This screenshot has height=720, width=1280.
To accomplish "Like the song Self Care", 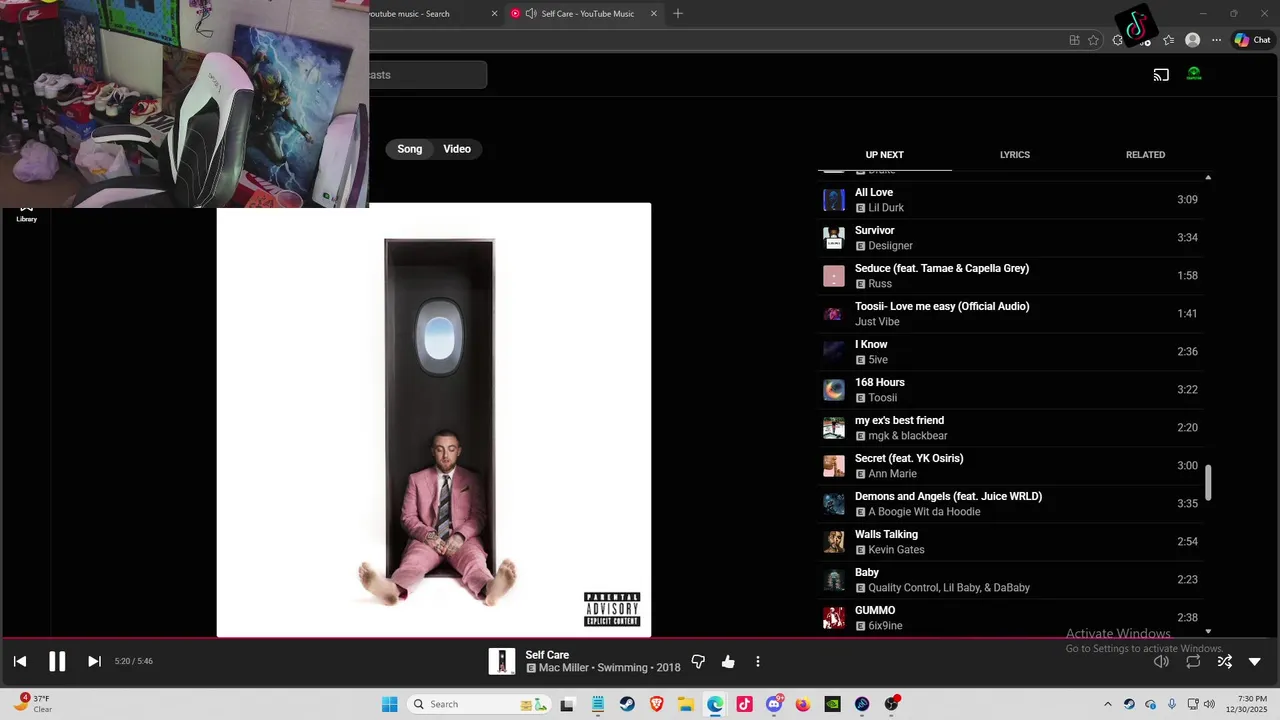I will point(728,661).
